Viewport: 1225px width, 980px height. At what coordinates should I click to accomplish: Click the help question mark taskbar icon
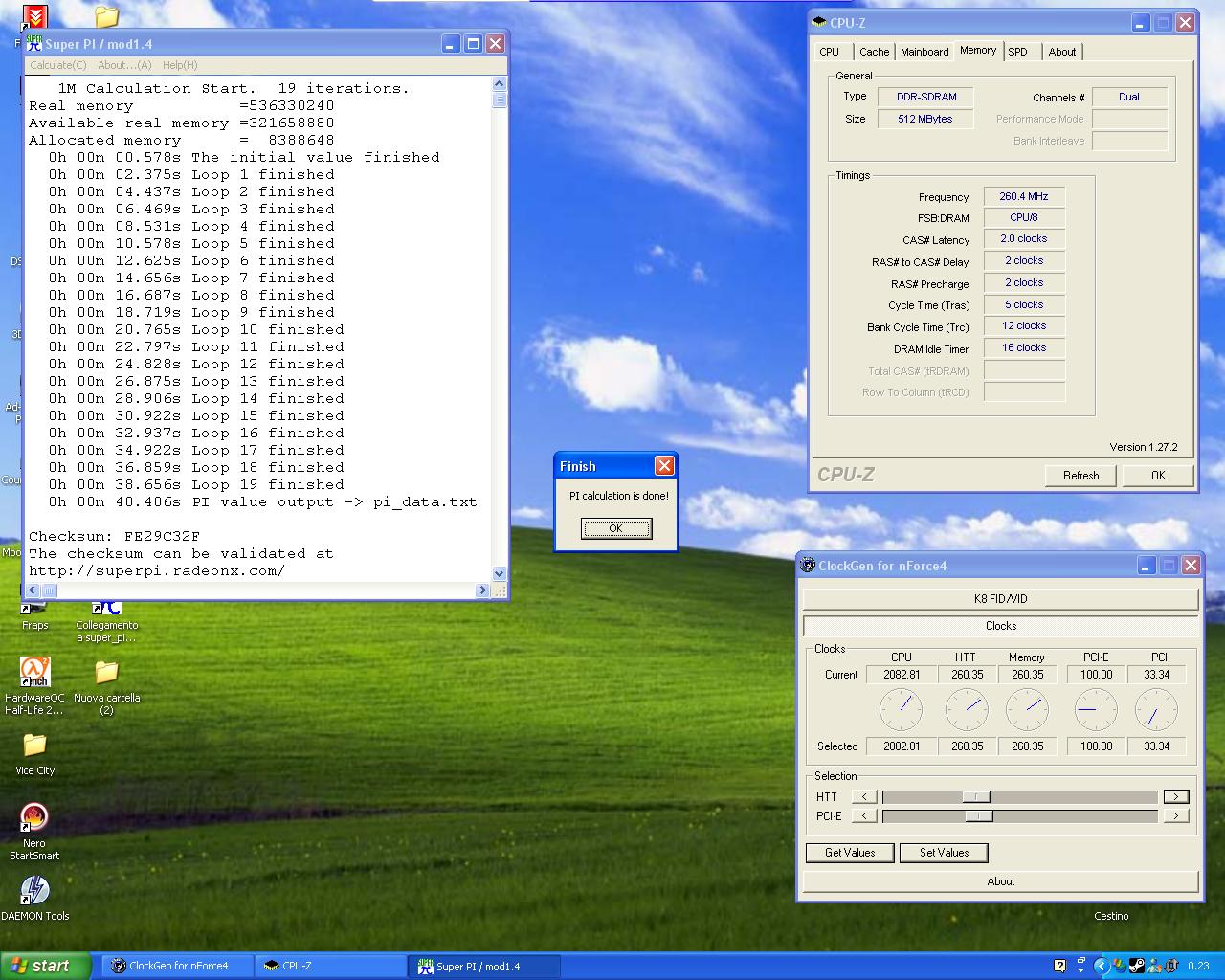[x=1059, y=966]
